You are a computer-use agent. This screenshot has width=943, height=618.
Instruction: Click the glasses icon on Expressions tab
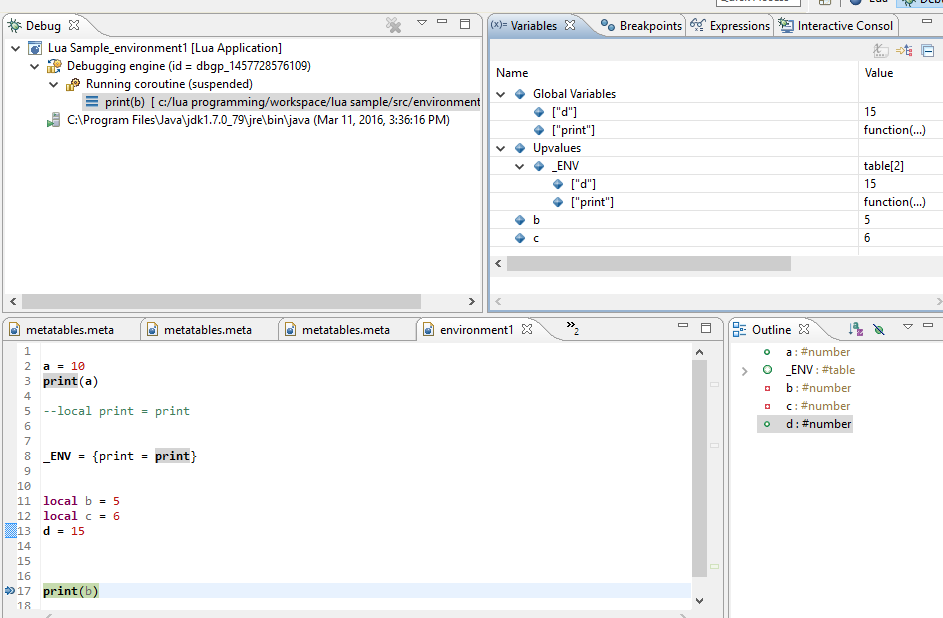click(698, 25)
